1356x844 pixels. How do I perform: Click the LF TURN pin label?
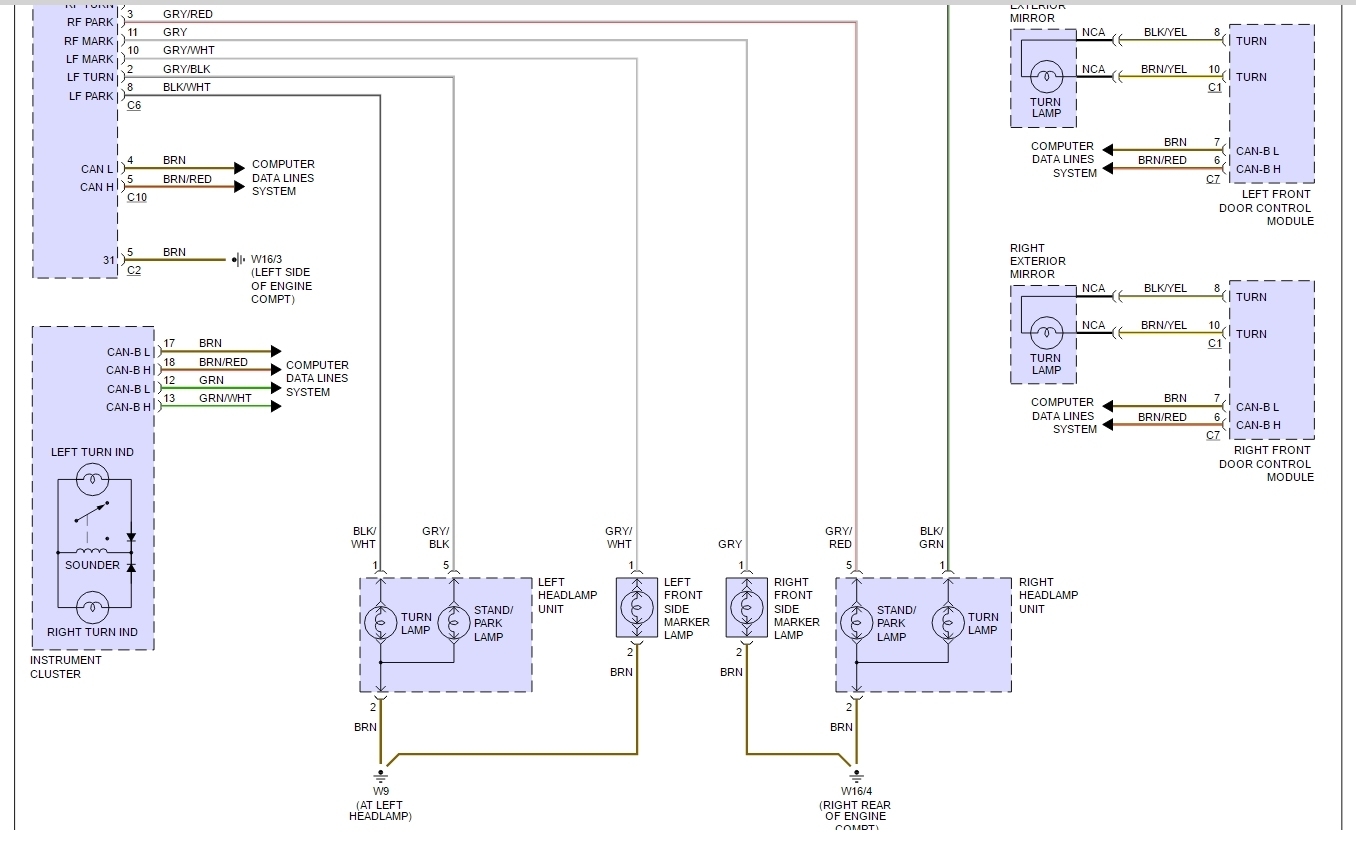click(x=90, y=77)
